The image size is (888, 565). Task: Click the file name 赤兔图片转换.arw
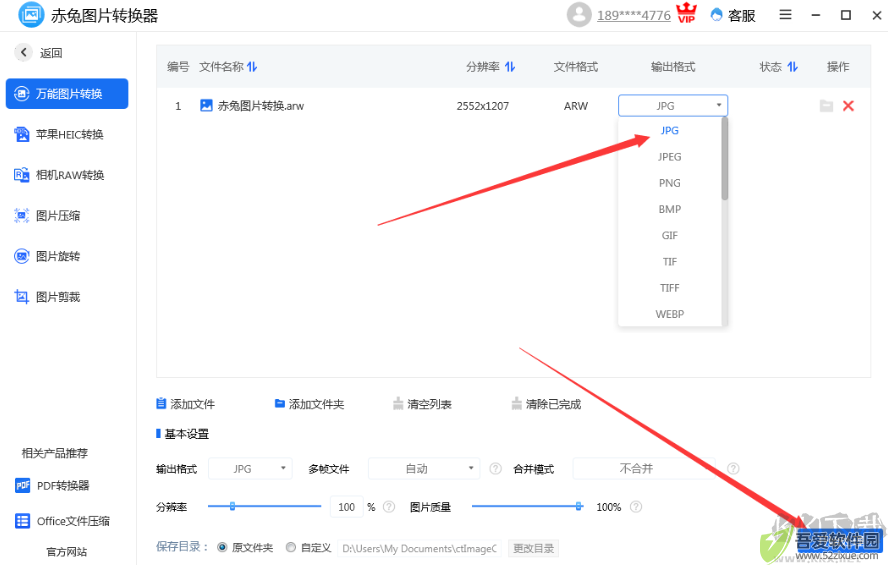[x=261, y=106]
